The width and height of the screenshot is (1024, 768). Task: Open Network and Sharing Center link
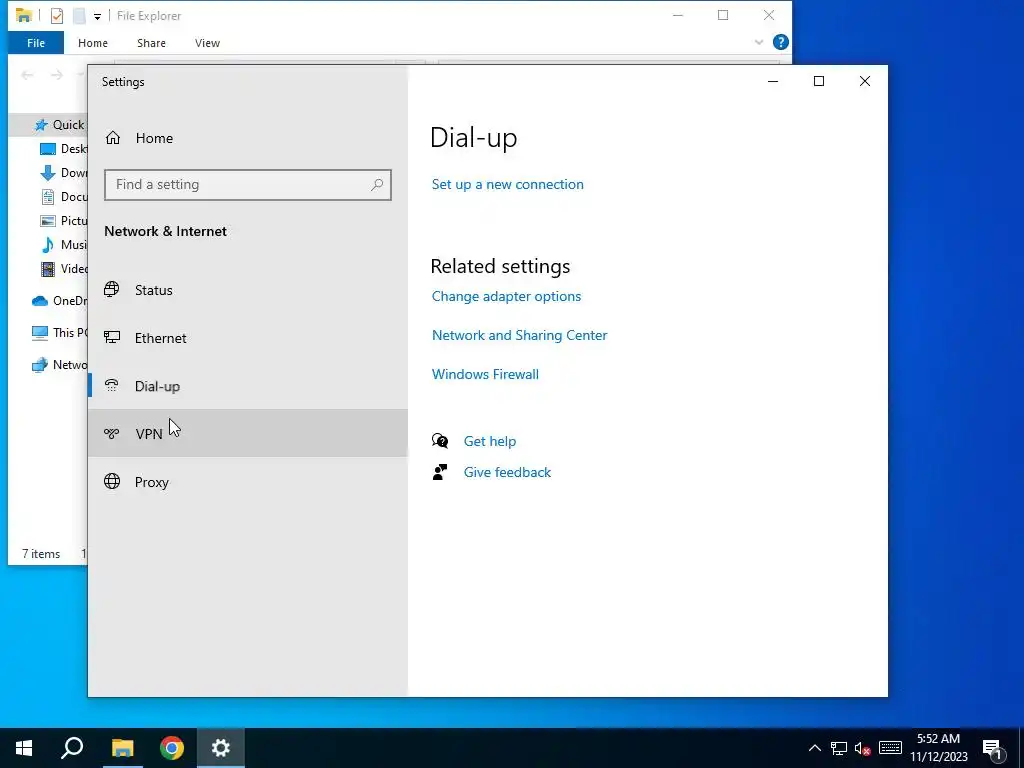coord(519,335)
